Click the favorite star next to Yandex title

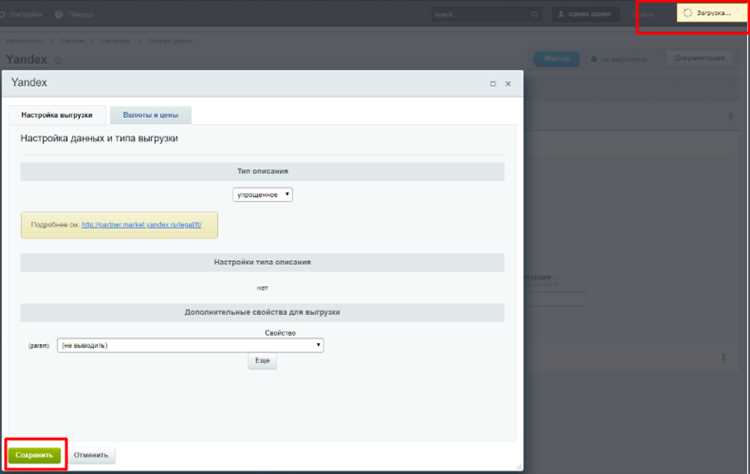(x=58, y=60)
